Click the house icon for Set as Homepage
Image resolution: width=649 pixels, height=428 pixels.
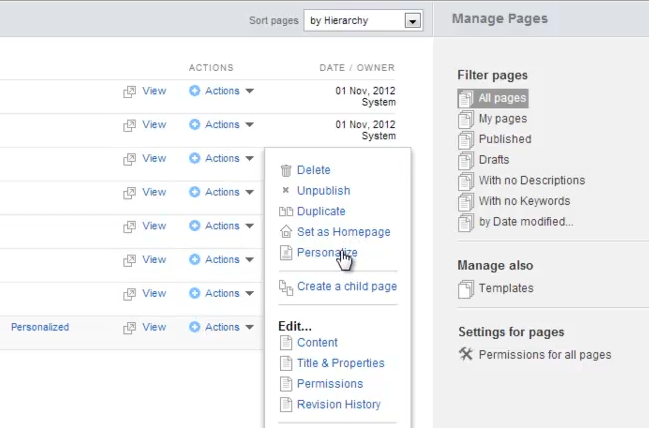coord(286,232)
